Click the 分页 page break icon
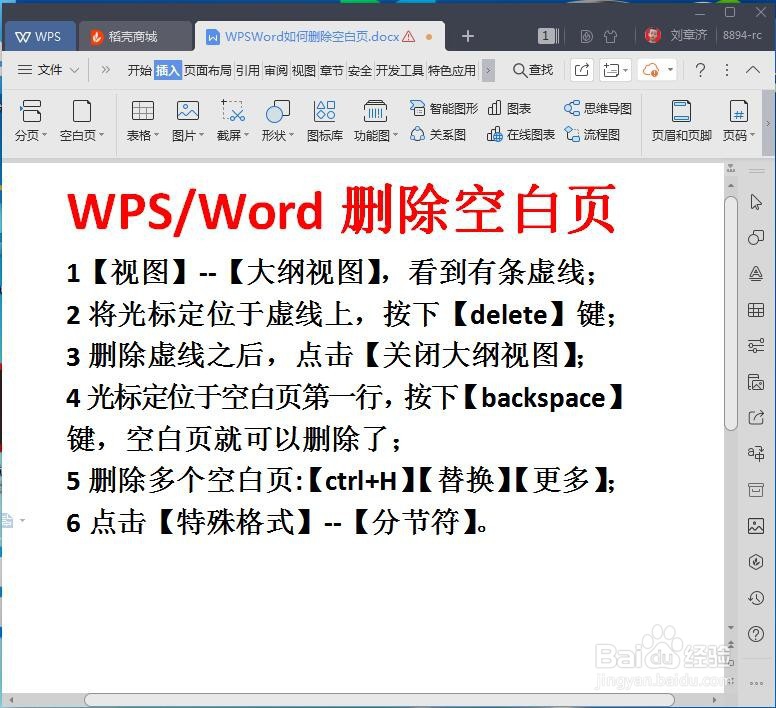The height and width of the screenshot is (708, 776). click(31, 110)
